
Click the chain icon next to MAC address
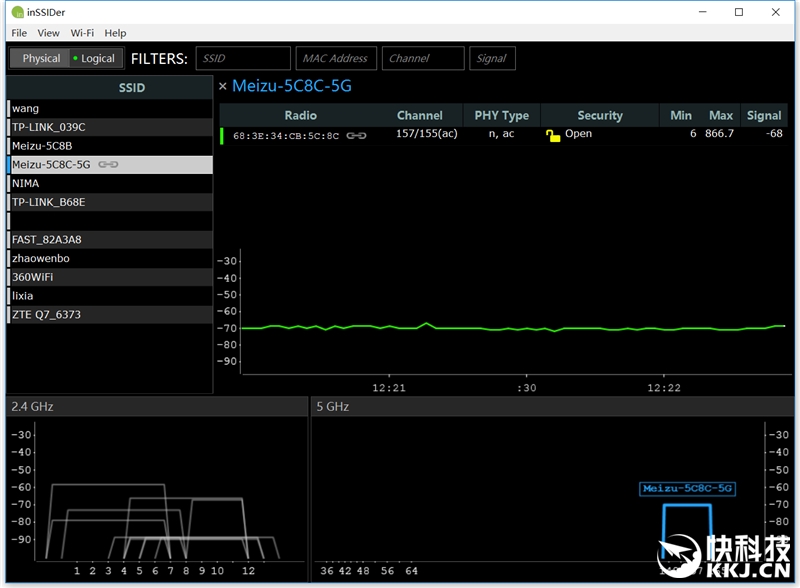[x=356, y=135]
